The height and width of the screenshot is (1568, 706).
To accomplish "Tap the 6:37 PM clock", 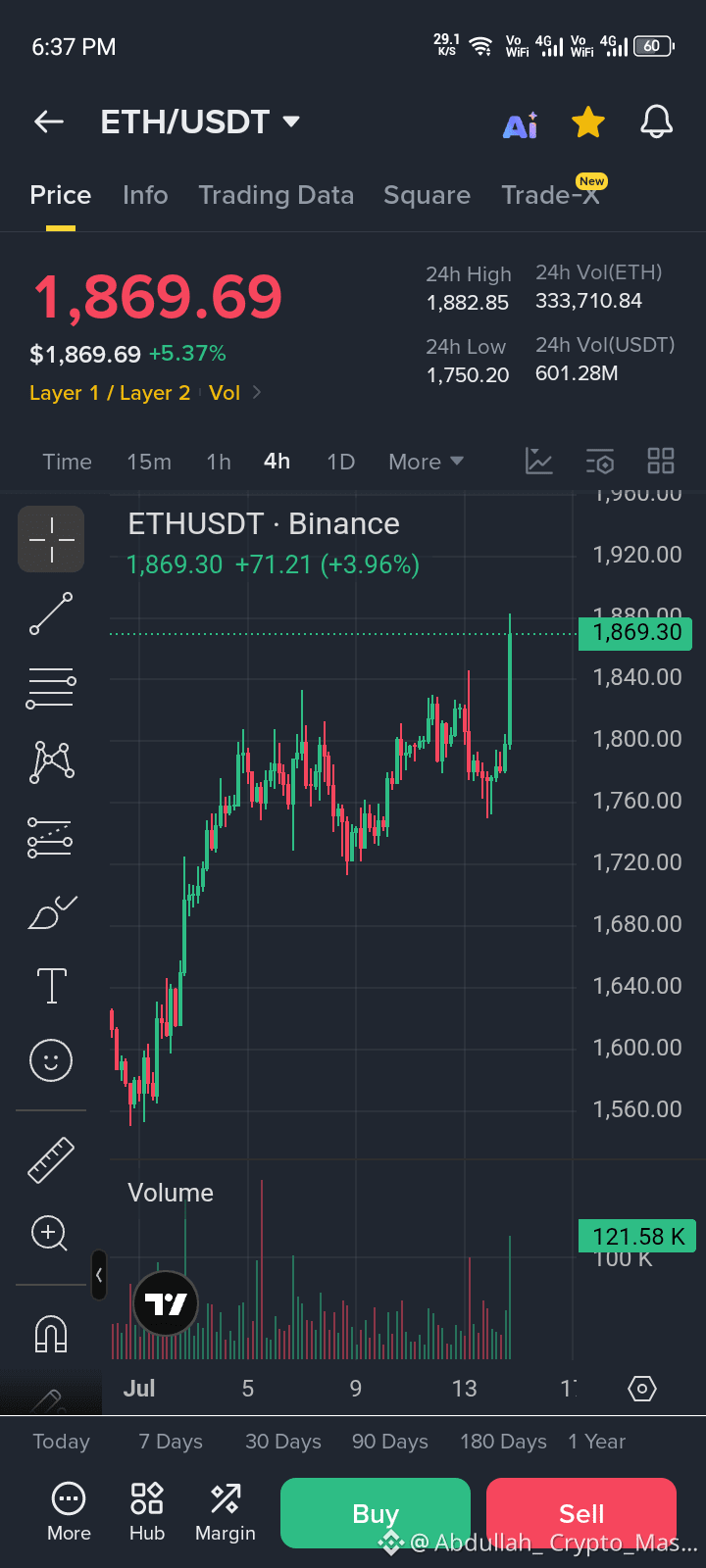I will tap(74, 47).
